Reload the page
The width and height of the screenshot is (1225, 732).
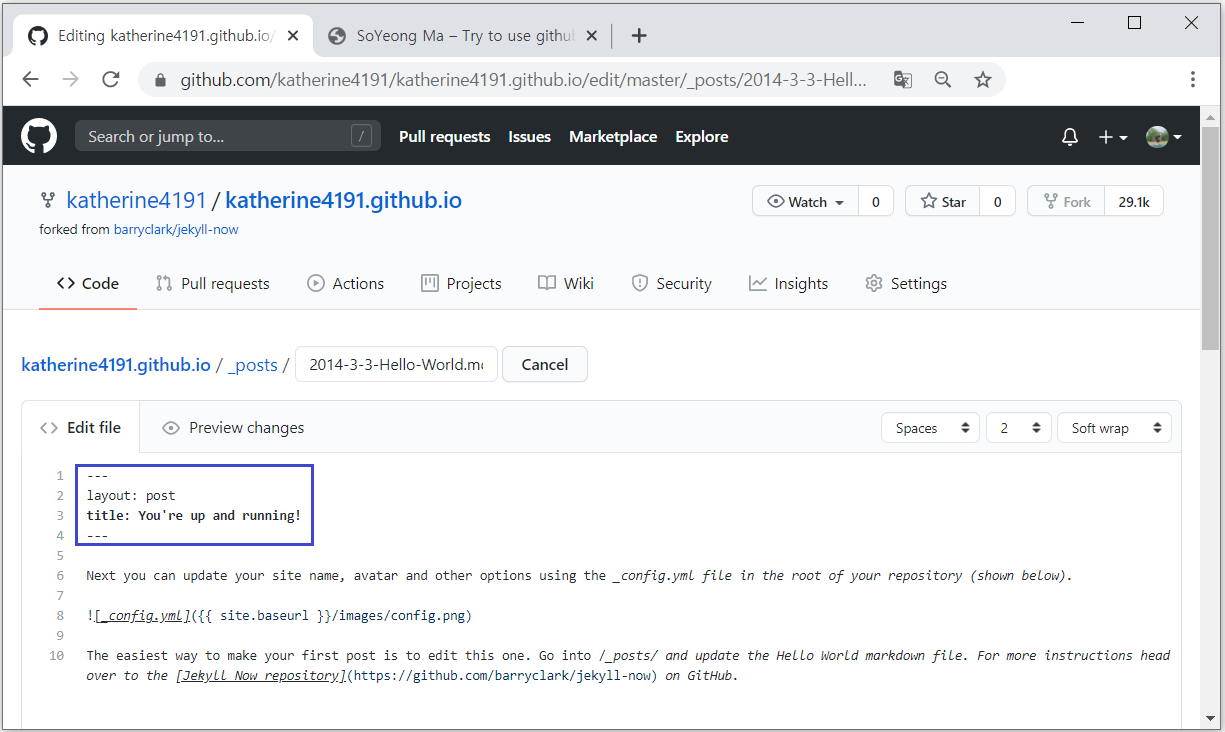pos(110,79)
